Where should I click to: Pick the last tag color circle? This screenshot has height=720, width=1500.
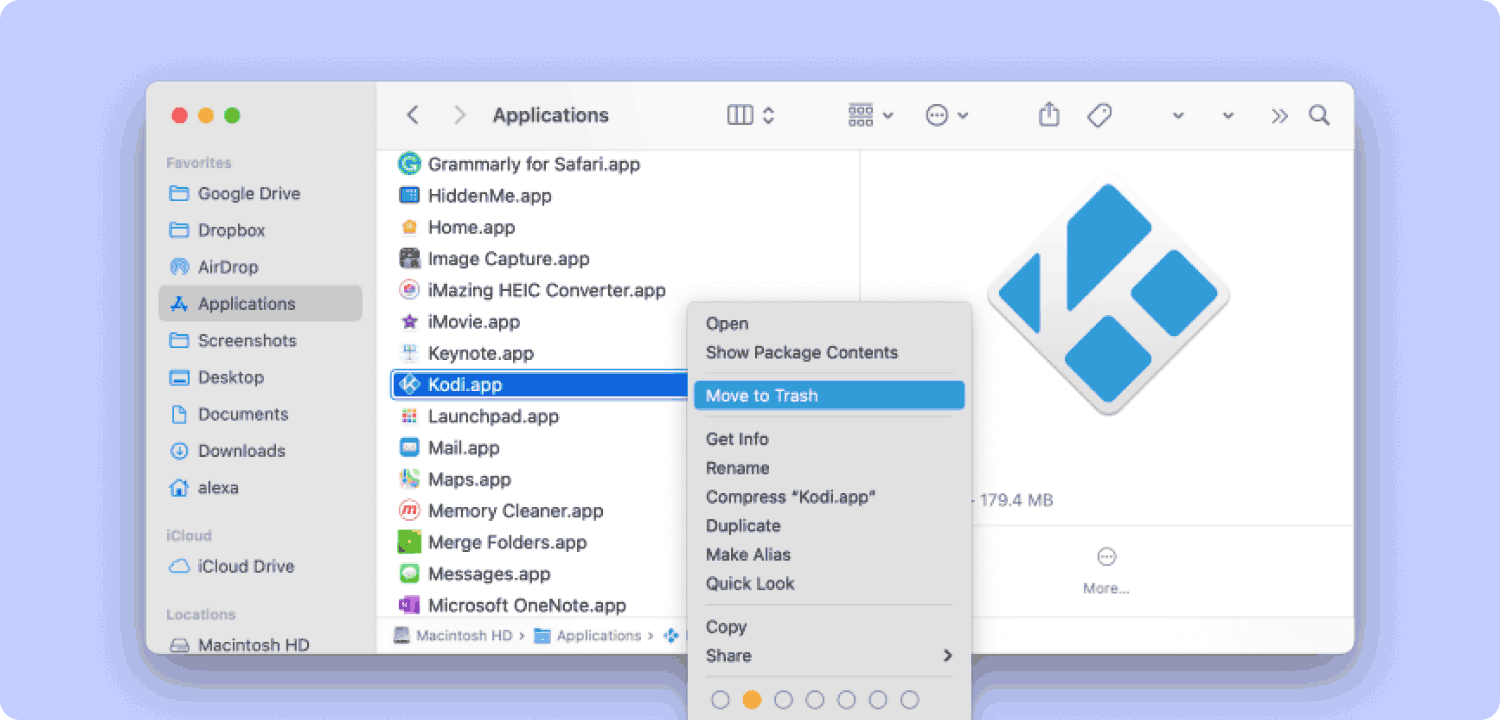tap(909, 700)
